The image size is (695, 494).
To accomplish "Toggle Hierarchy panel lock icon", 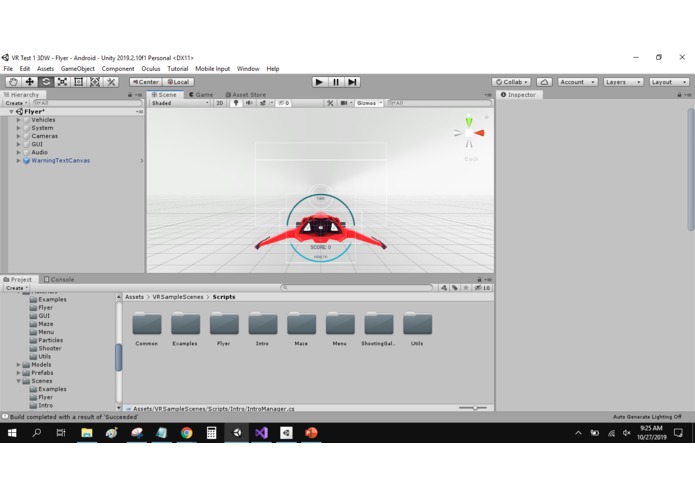I will (130, 95).
